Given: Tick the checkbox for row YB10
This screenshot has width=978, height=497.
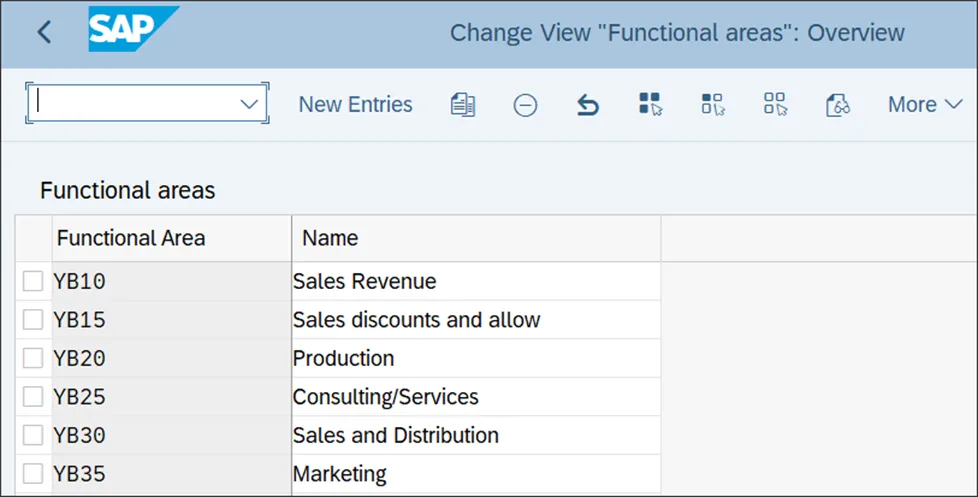Looking at the screenshot, I should point(33,282).
